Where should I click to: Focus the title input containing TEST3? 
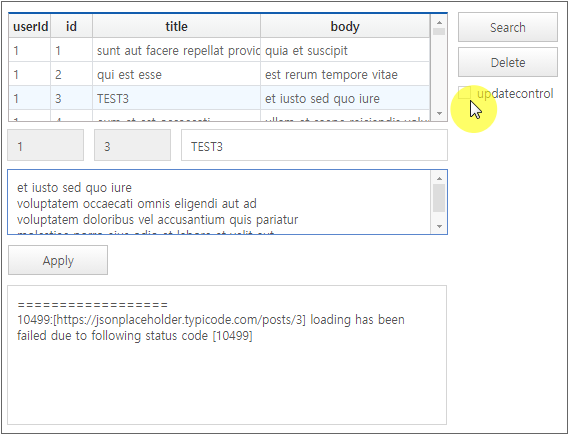(314, 145)
